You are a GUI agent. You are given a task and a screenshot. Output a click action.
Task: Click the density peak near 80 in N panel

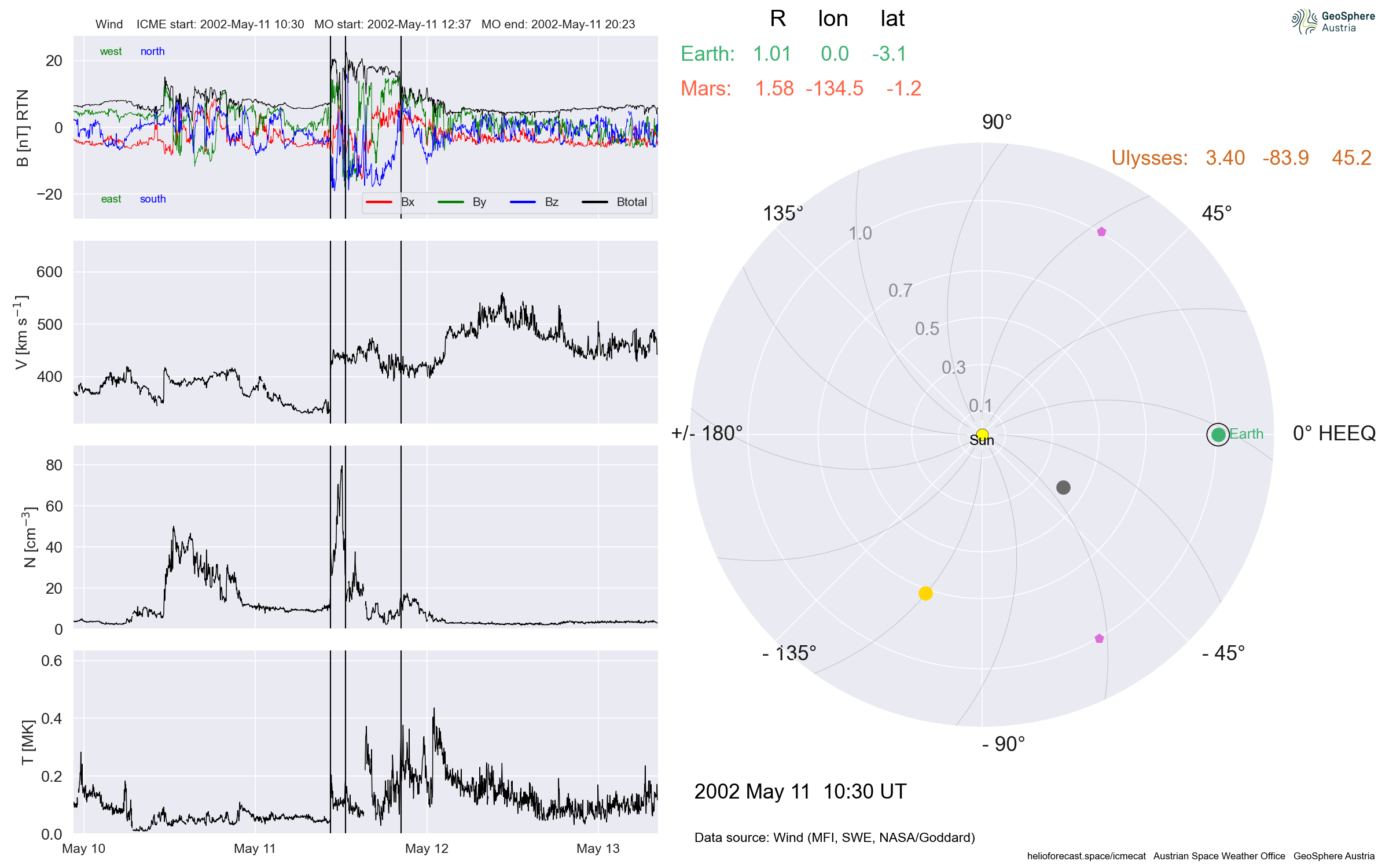[341, 468]
